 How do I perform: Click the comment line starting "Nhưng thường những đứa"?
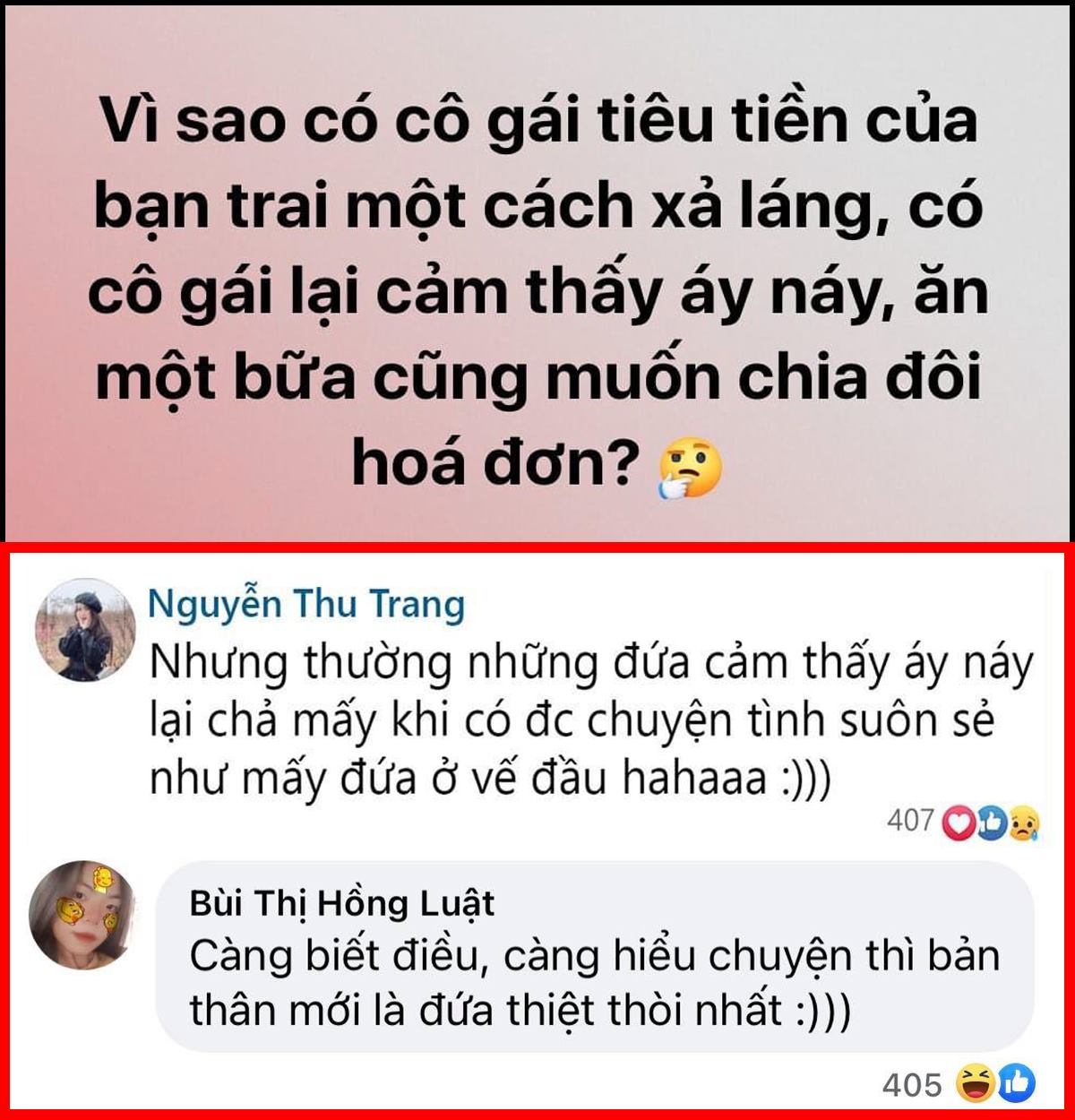coord(591,664)
